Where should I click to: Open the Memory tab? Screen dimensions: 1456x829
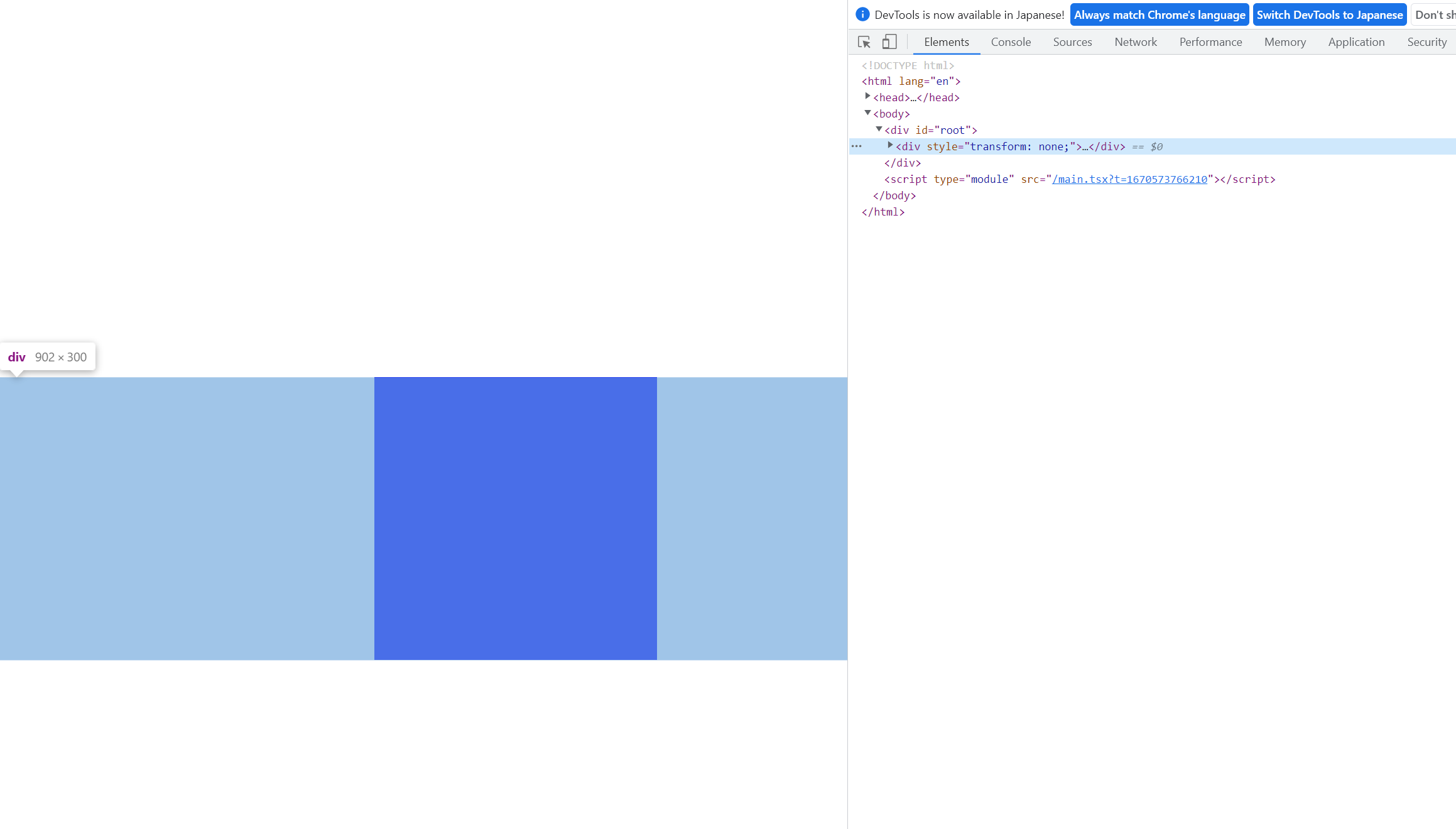point(1285,42)
